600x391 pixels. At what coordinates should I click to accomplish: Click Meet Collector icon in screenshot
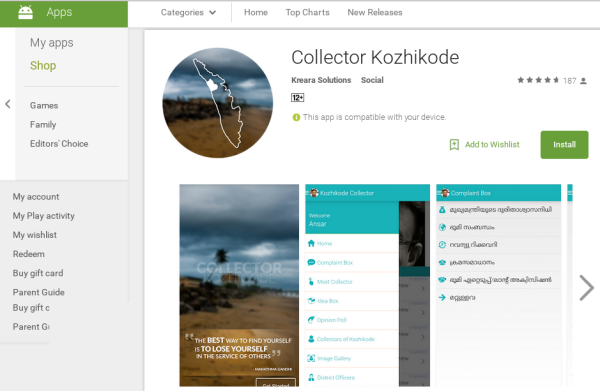311,282
